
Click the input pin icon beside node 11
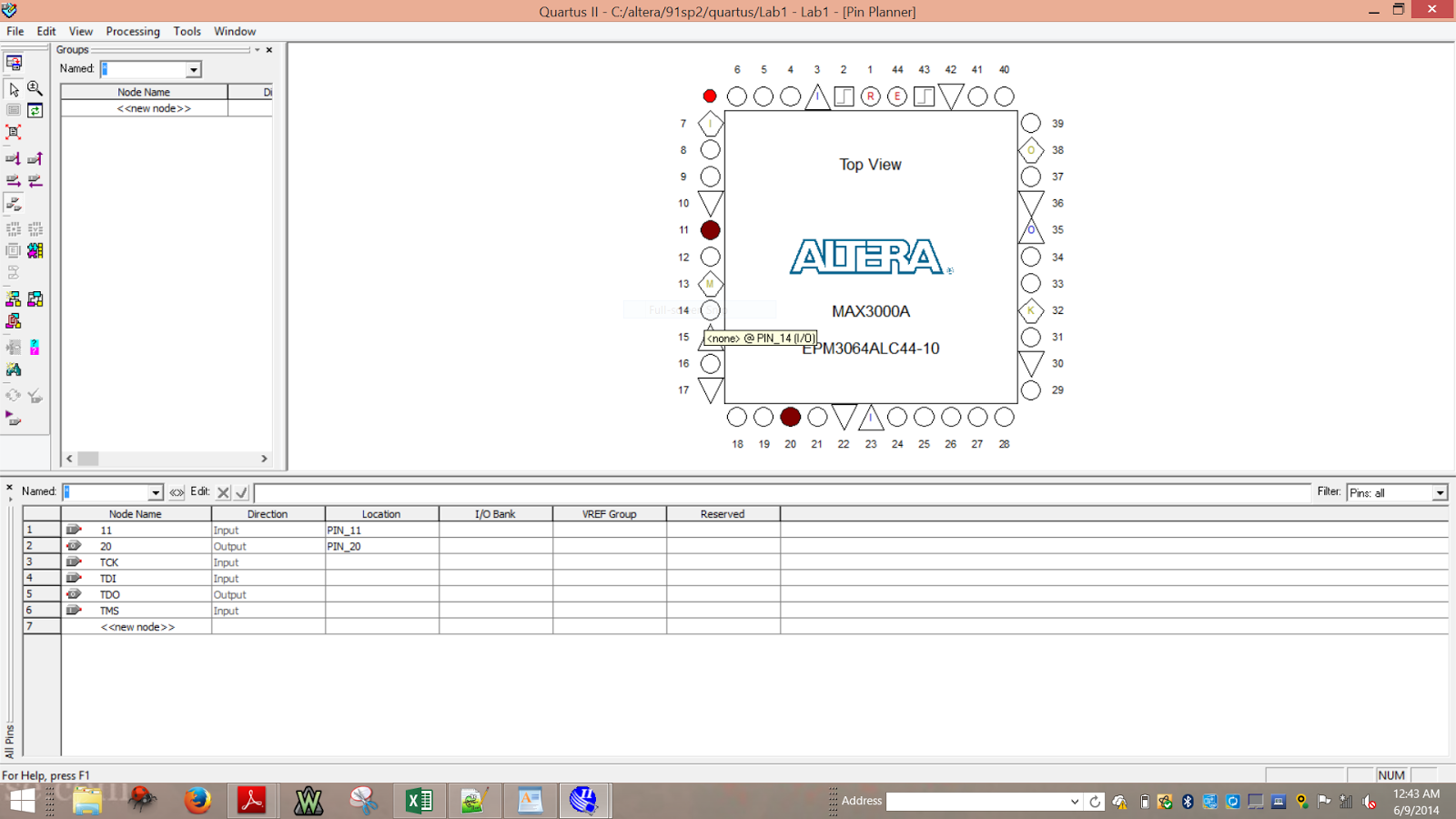coord(74,530)
